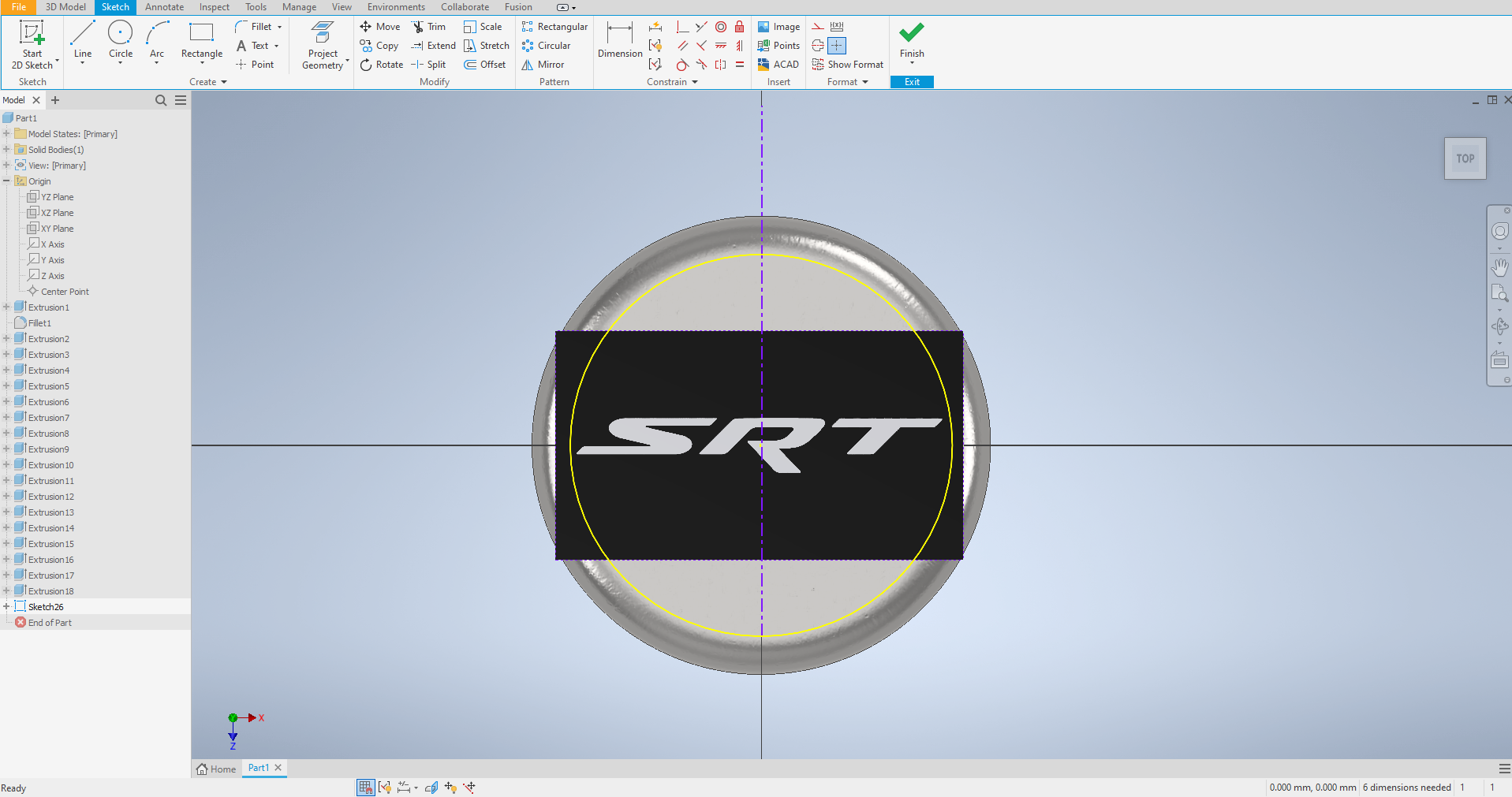Expand the Solid Bodies(1) node
1512x797 pixels.
click(6, 150)
